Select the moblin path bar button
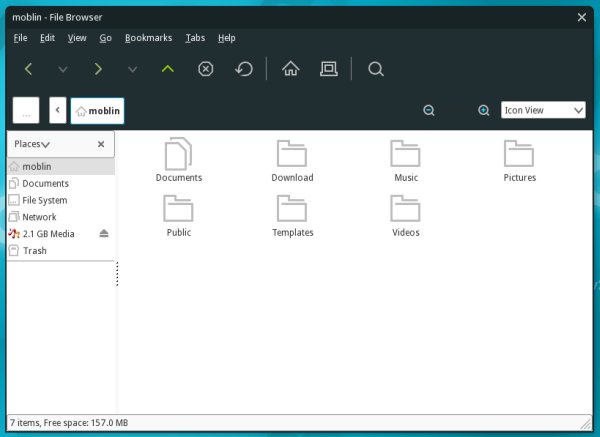Image resolution: width=600 pixels, height=437 pixels. (98, 111)
